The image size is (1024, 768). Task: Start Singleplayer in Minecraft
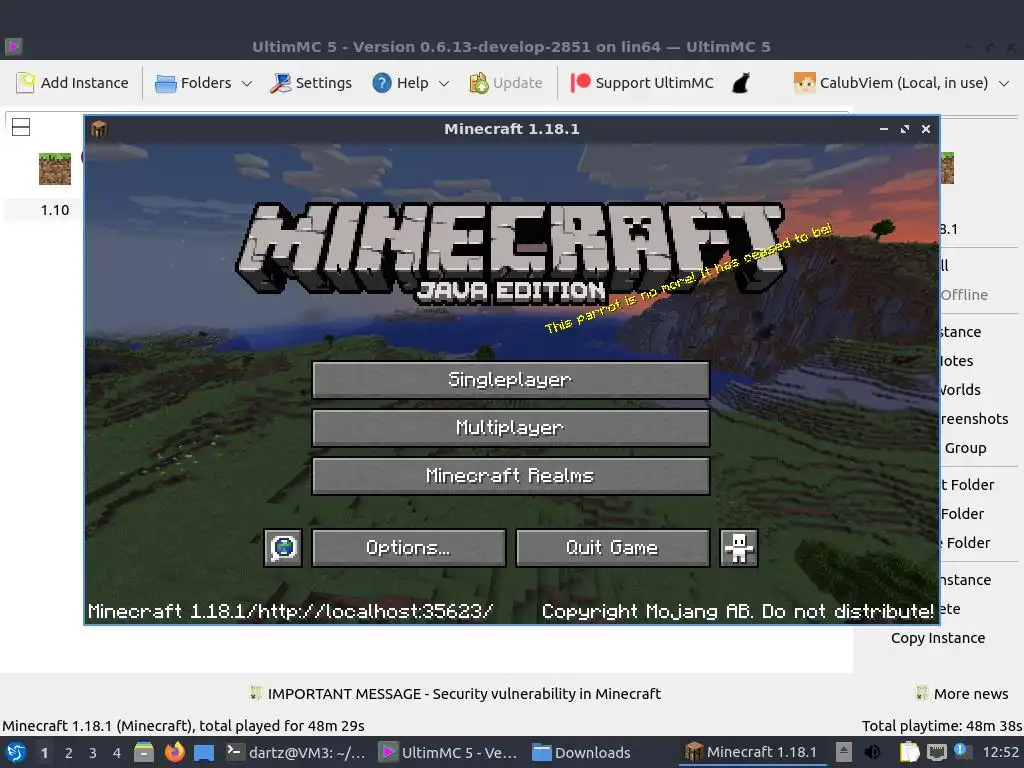click(511, 379)
